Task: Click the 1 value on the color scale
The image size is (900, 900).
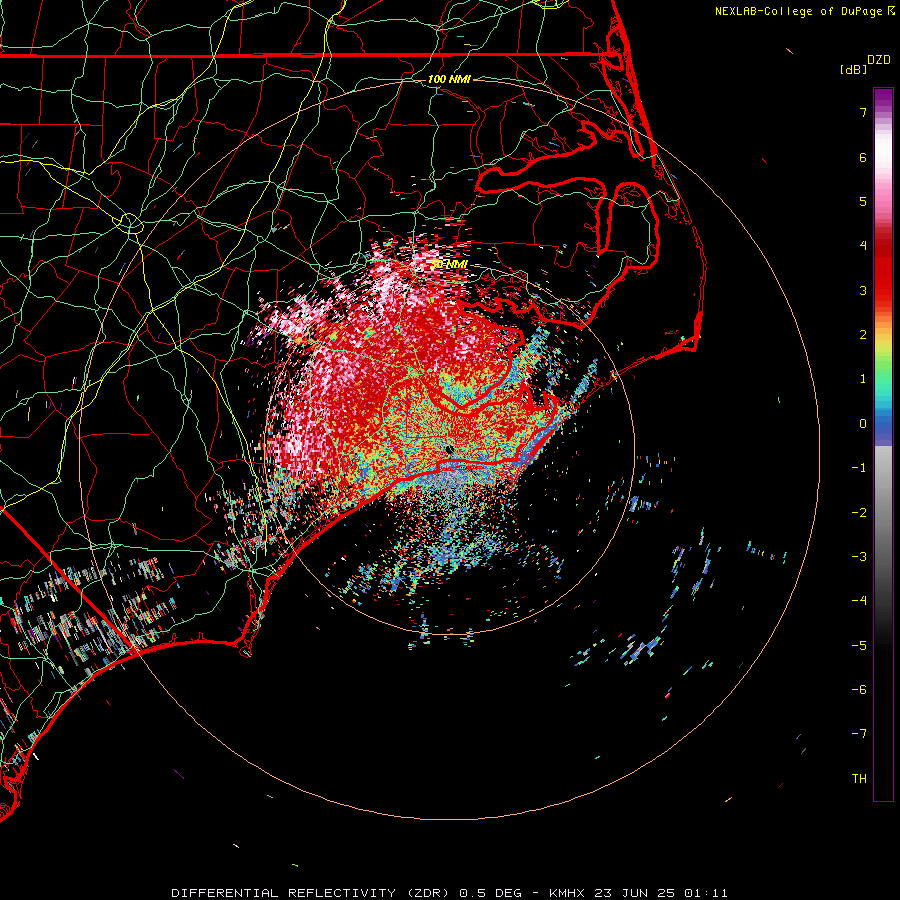Action: pos(863,379)
